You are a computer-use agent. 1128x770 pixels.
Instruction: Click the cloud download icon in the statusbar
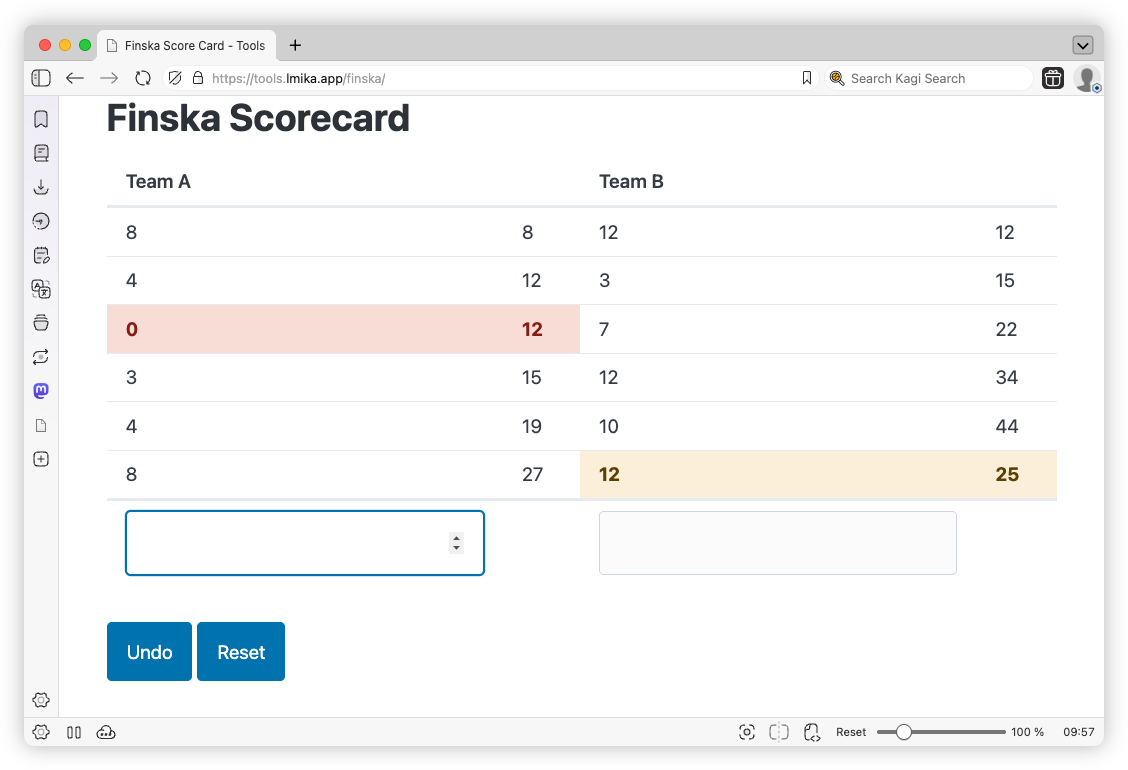click(106, 732)
